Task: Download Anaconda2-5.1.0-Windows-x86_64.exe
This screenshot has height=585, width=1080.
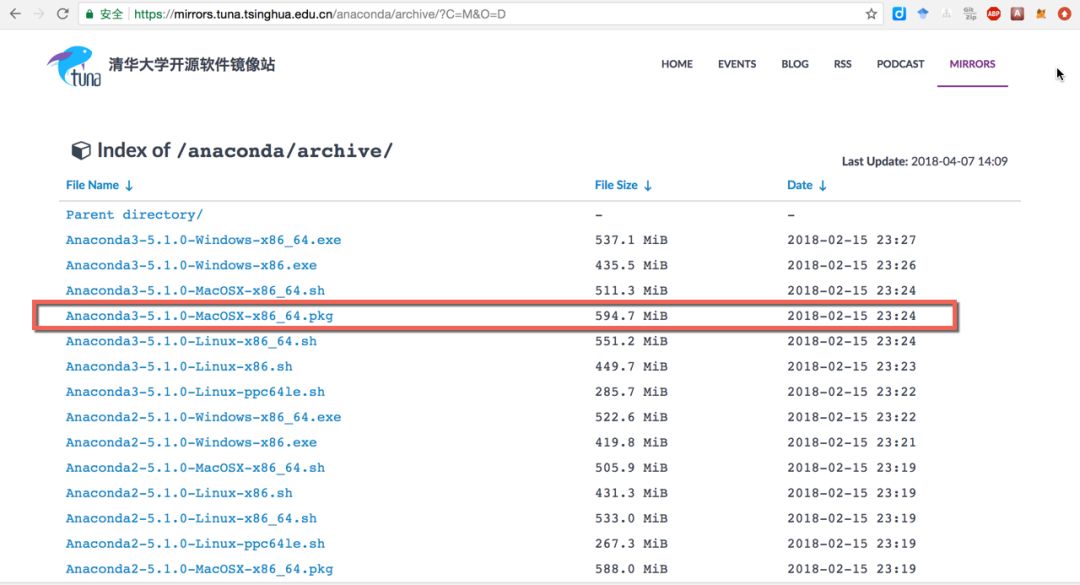Action: tap(203, 417)
